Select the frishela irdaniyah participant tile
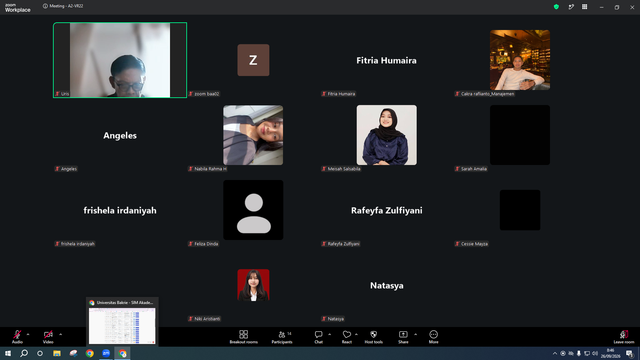Viewport: 640px width, 360px height. point(120,211)
